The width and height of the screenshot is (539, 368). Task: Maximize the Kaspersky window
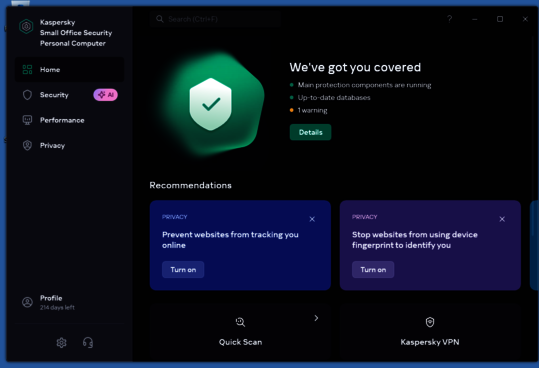click(x=500, y=19)
